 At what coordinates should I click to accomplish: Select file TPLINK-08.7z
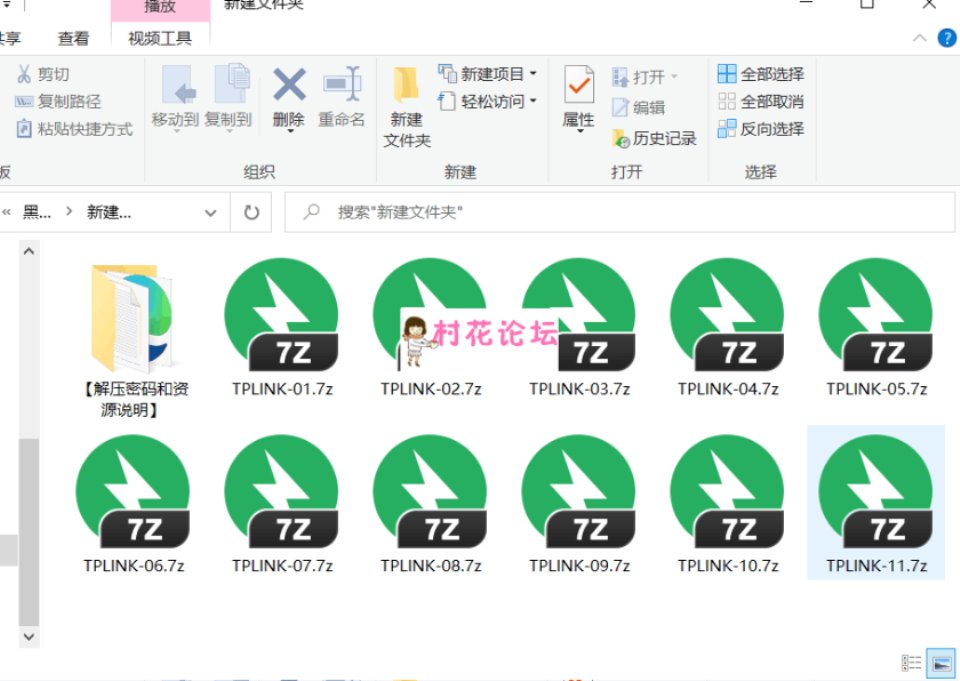[x=431, y=505]
